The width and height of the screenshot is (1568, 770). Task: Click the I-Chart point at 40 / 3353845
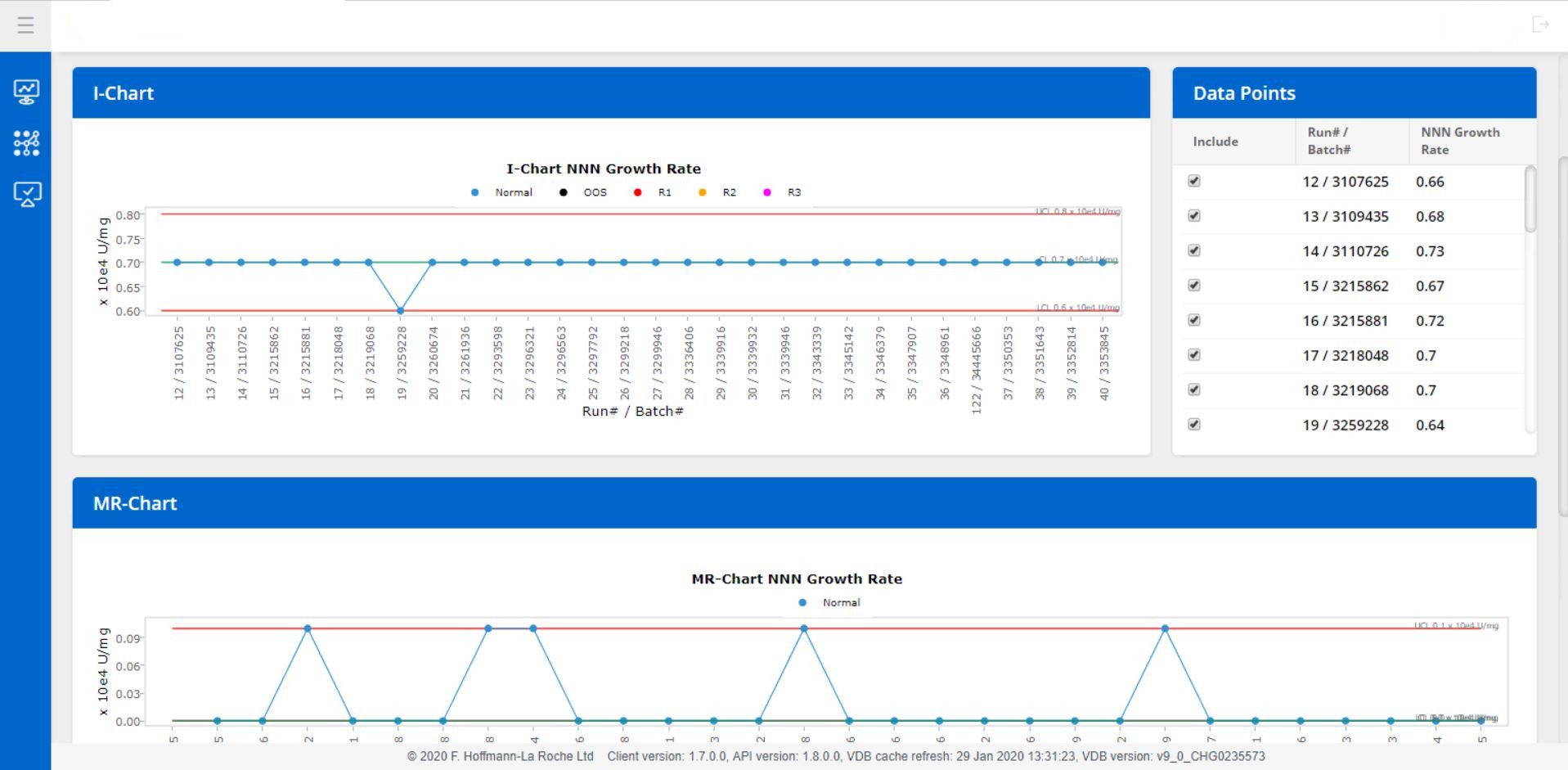(x=1103, y=263)
